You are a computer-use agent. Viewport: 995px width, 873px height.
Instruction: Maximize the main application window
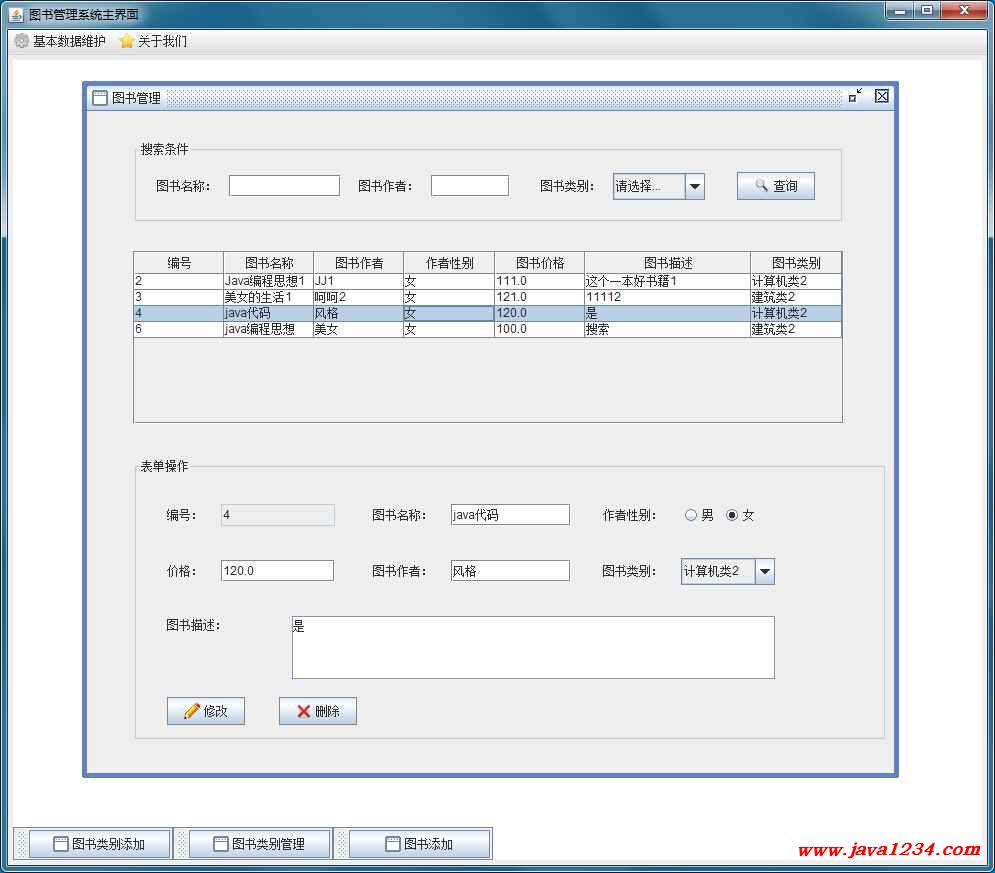[927, 11]
